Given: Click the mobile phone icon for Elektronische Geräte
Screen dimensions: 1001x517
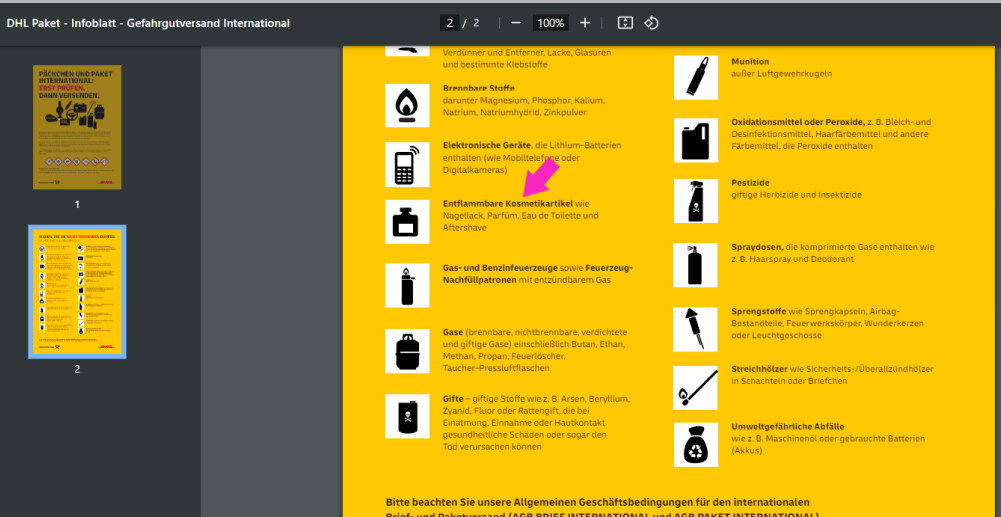Looking at the screenshot, I should (407, 165).
